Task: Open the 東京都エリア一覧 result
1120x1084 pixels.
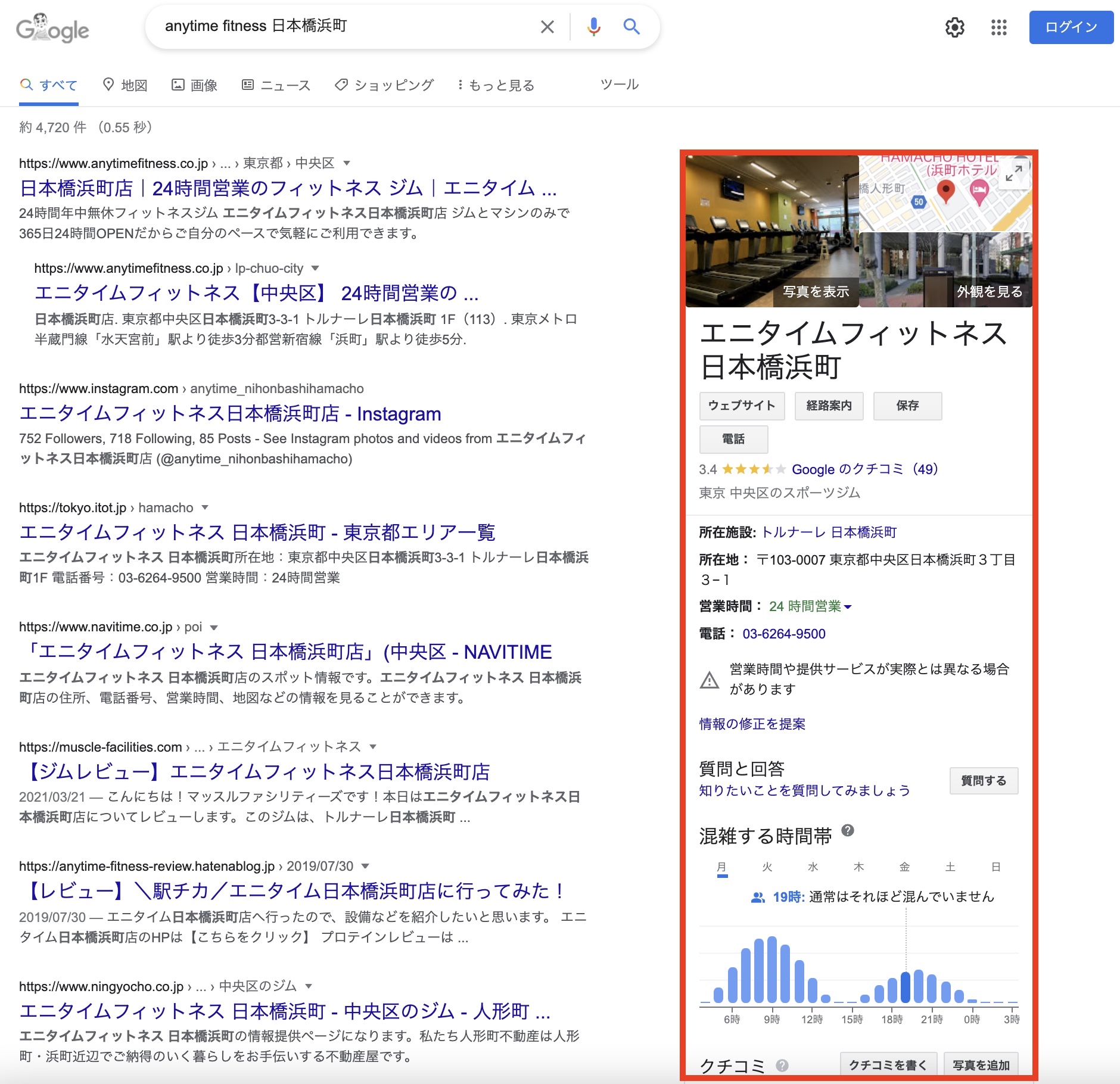Action: point(257,532)
